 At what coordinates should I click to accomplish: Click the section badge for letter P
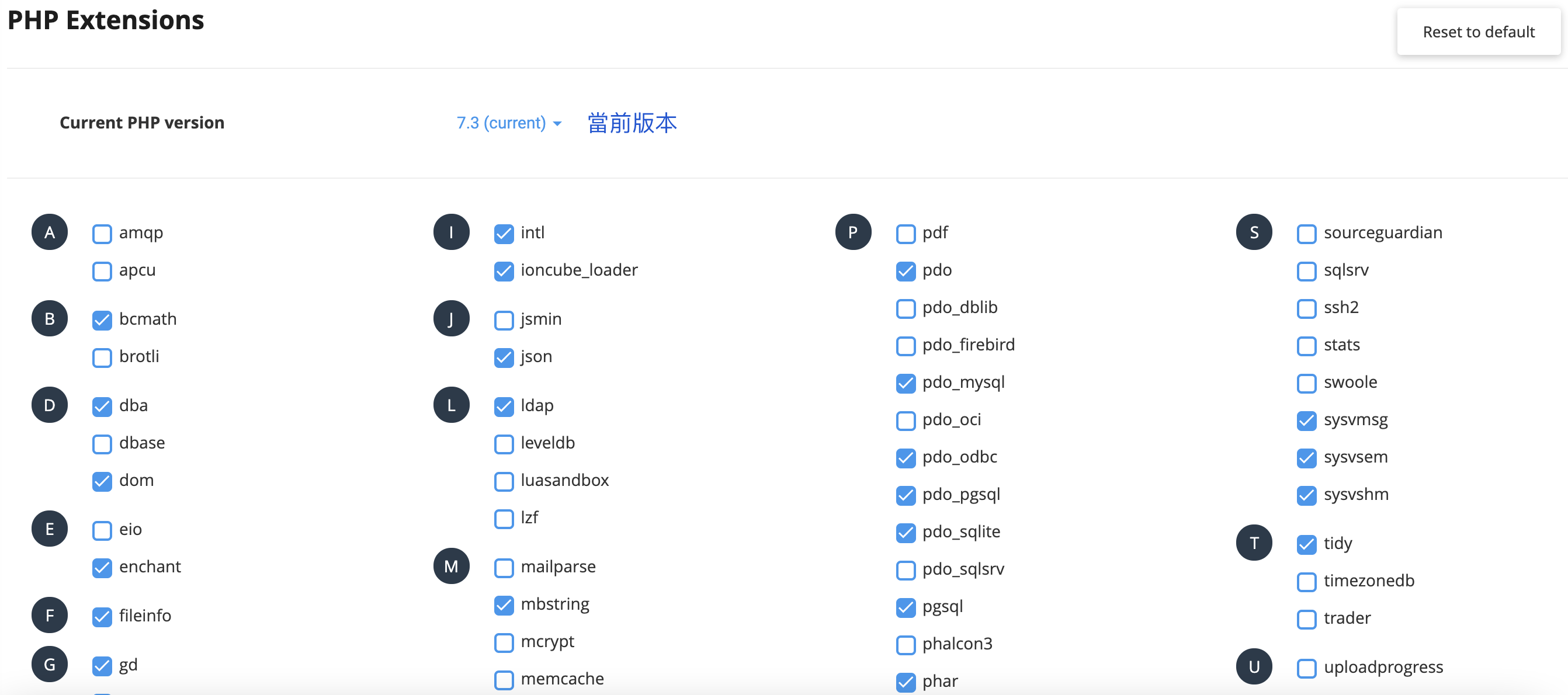click(x=854, y=232)
